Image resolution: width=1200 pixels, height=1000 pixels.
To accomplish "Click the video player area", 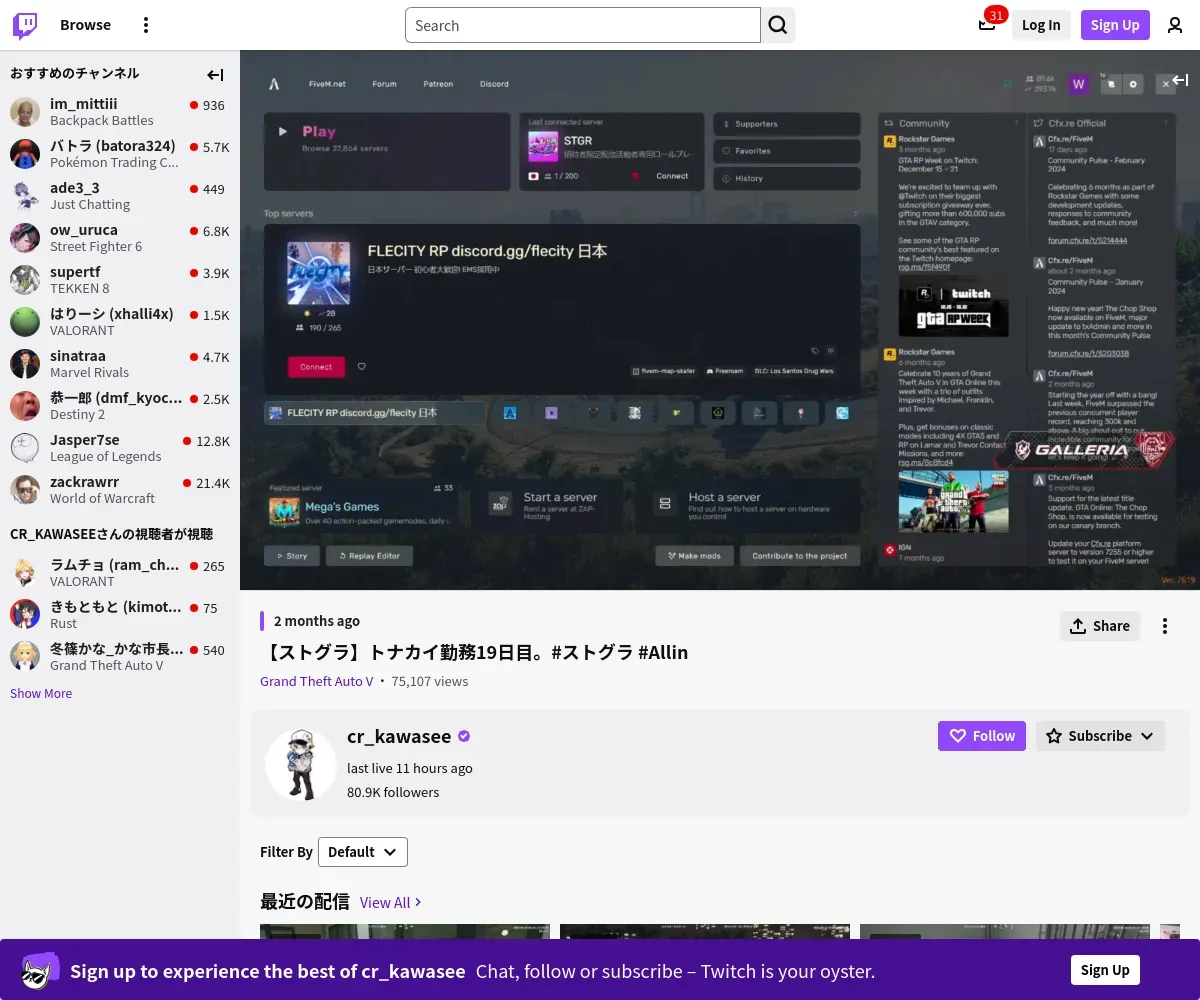I will pyautogui.click(x=720, y=320).
